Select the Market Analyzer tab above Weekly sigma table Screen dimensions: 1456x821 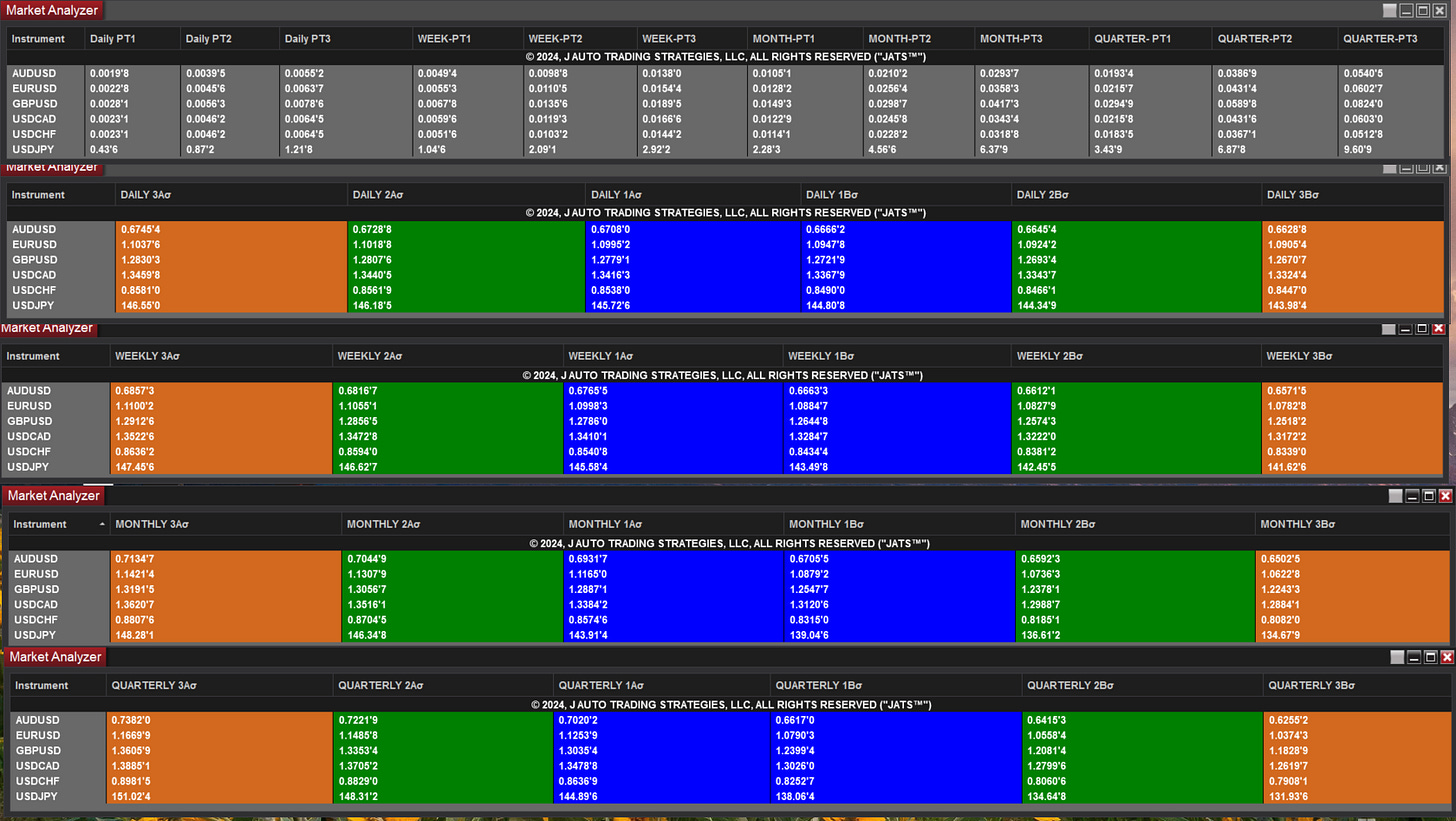(x=47, y=328)
